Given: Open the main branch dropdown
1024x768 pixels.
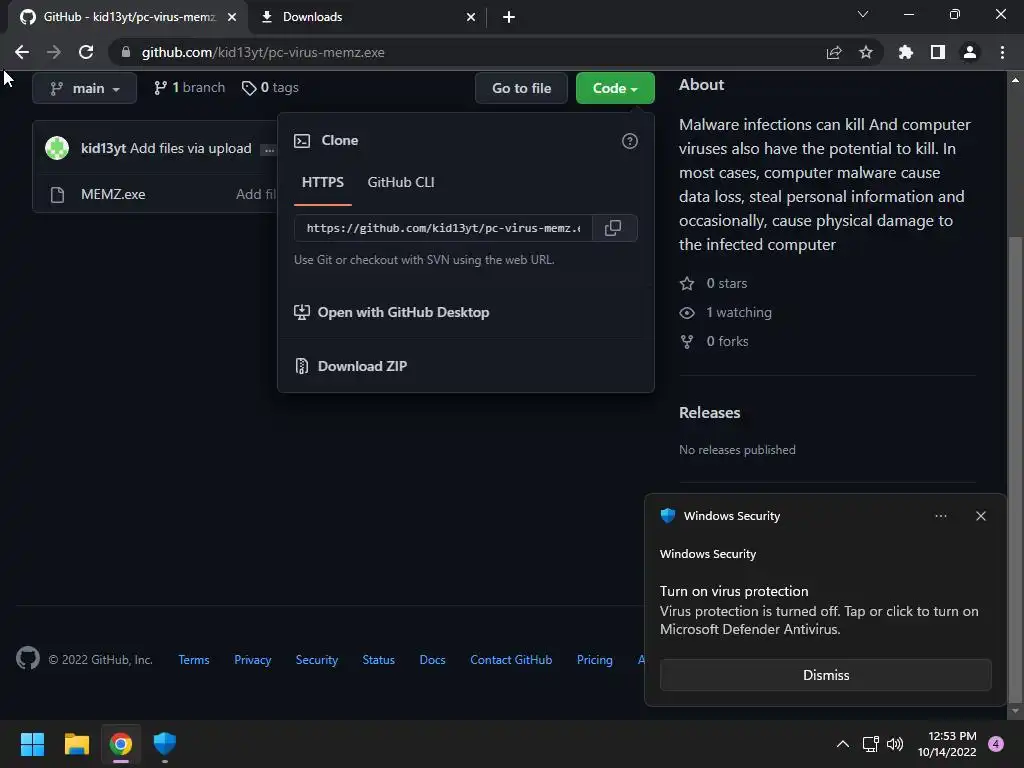Looking at the screenshot, I should coord(84,88).
